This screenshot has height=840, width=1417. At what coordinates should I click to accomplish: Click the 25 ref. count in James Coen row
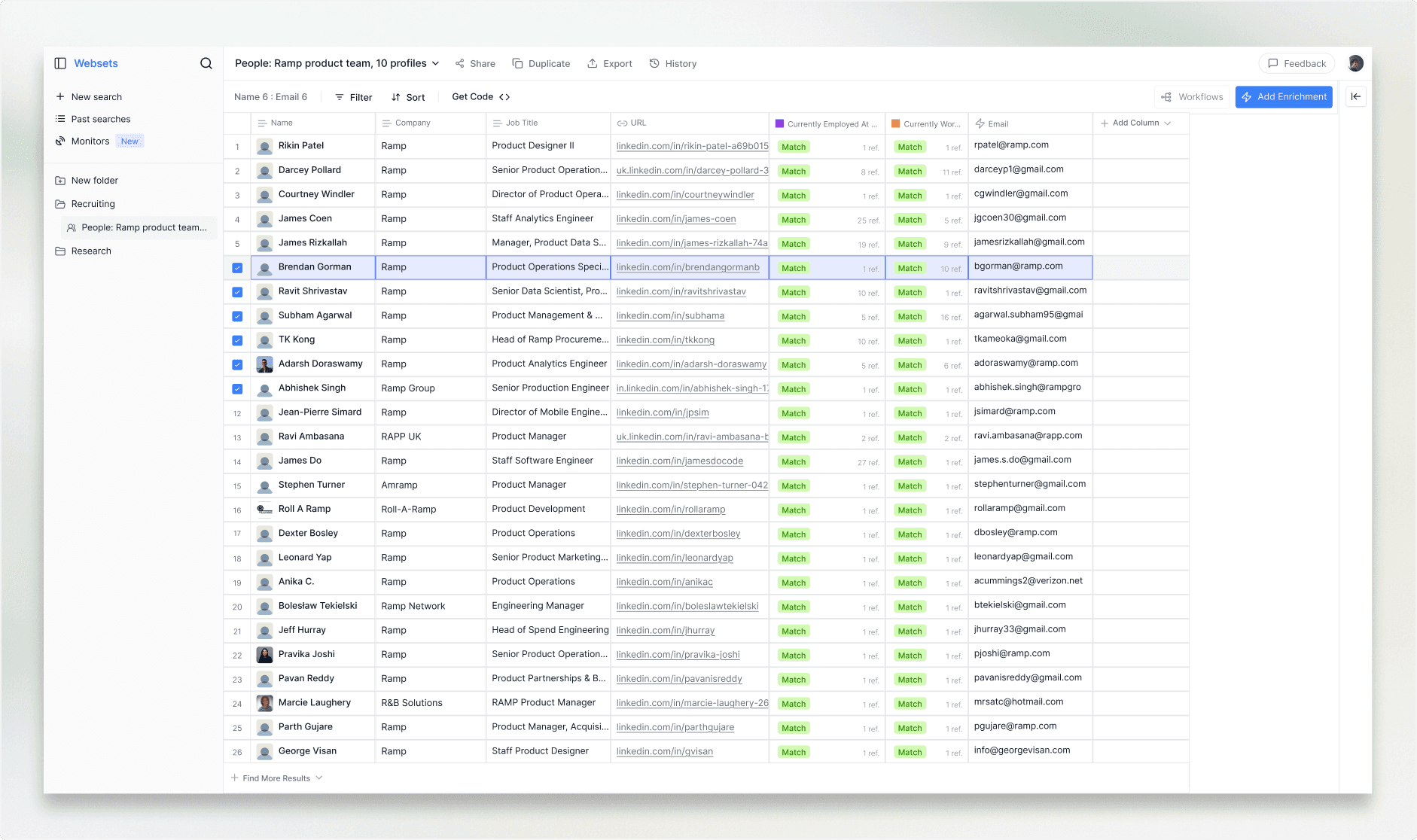tap(868, 221)
